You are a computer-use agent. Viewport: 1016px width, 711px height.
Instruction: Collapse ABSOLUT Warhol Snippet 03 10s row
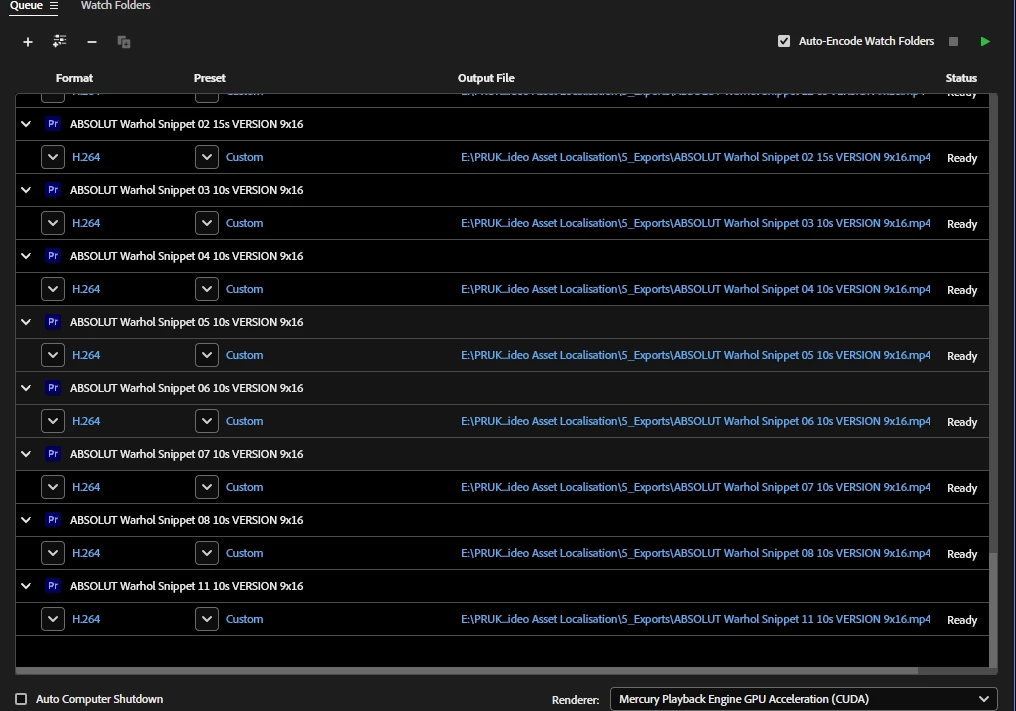(26, 190)
